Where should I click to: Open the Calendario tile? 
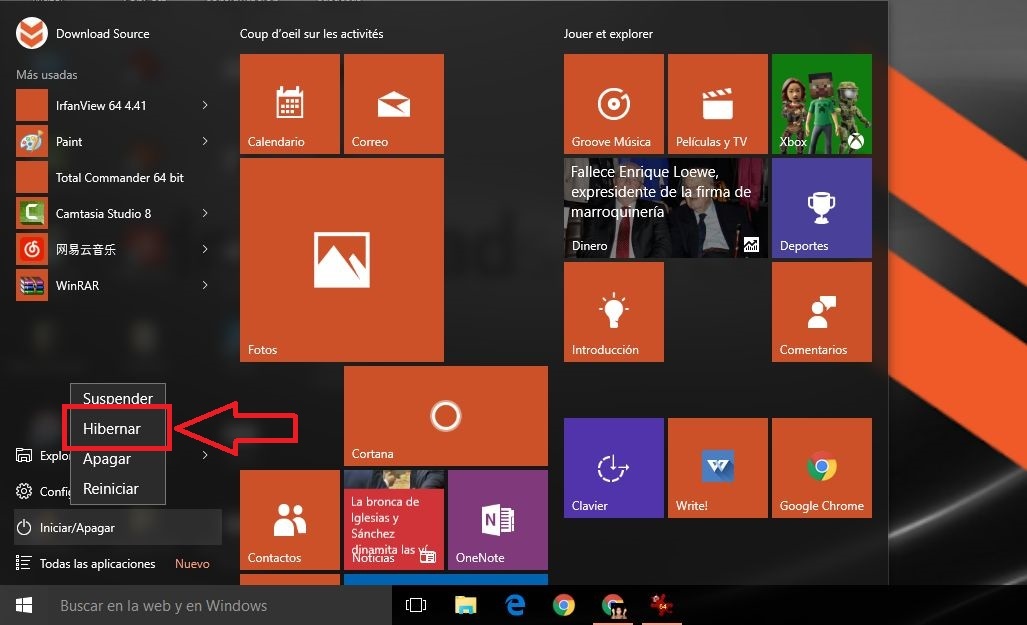coord(289,104)
